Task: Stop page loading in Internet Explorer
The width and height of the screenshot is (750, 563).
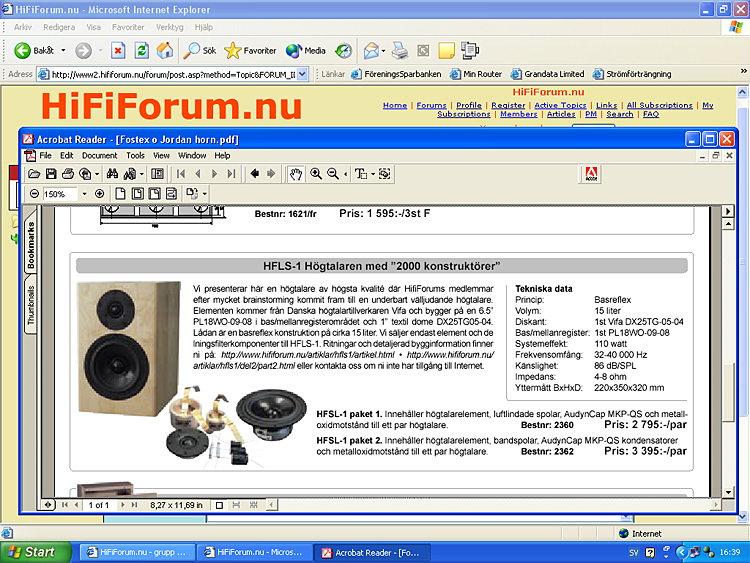Action: (118, 50)
